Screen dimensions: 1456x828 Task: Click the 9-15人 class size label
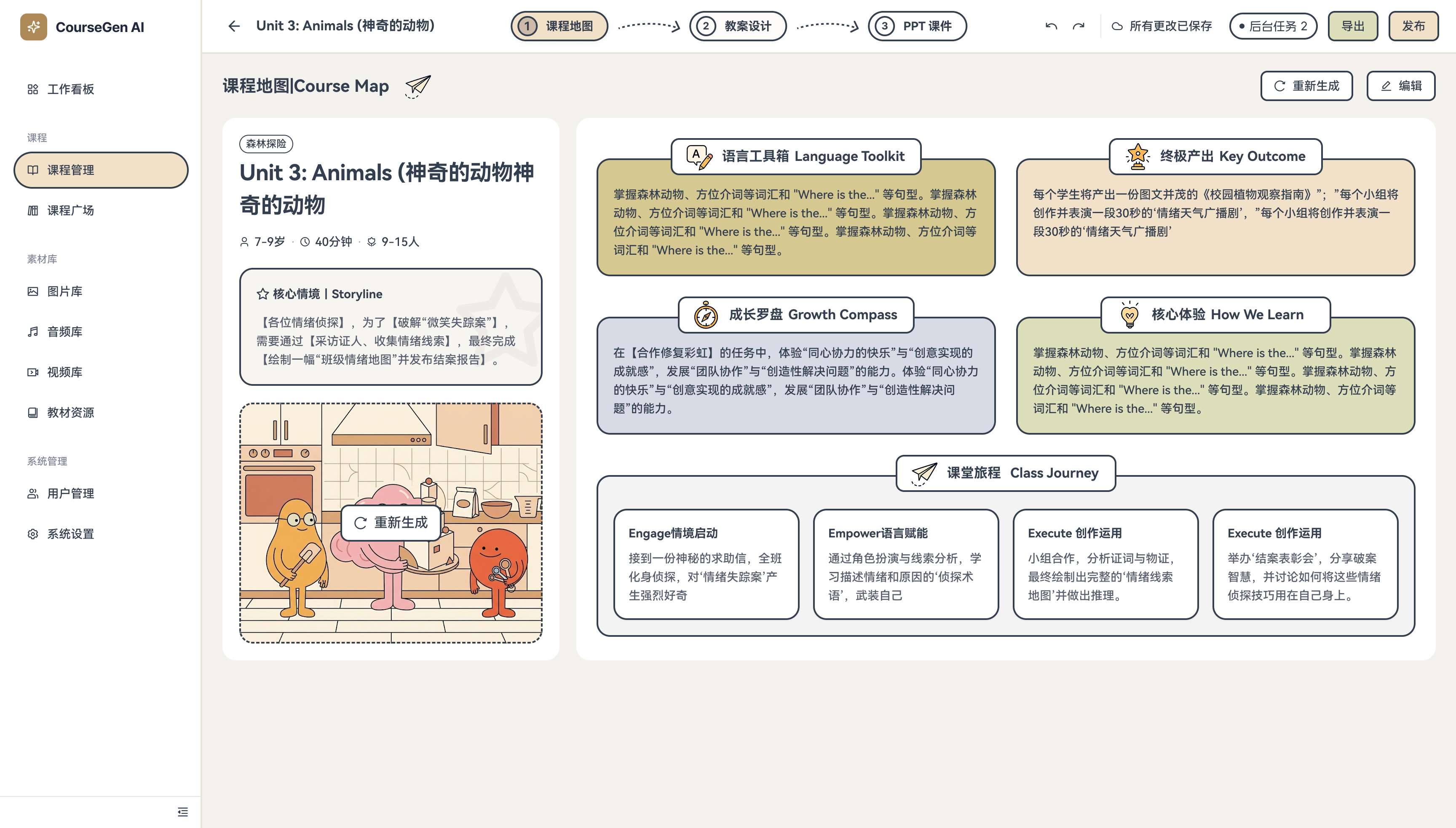click(400, 242)
